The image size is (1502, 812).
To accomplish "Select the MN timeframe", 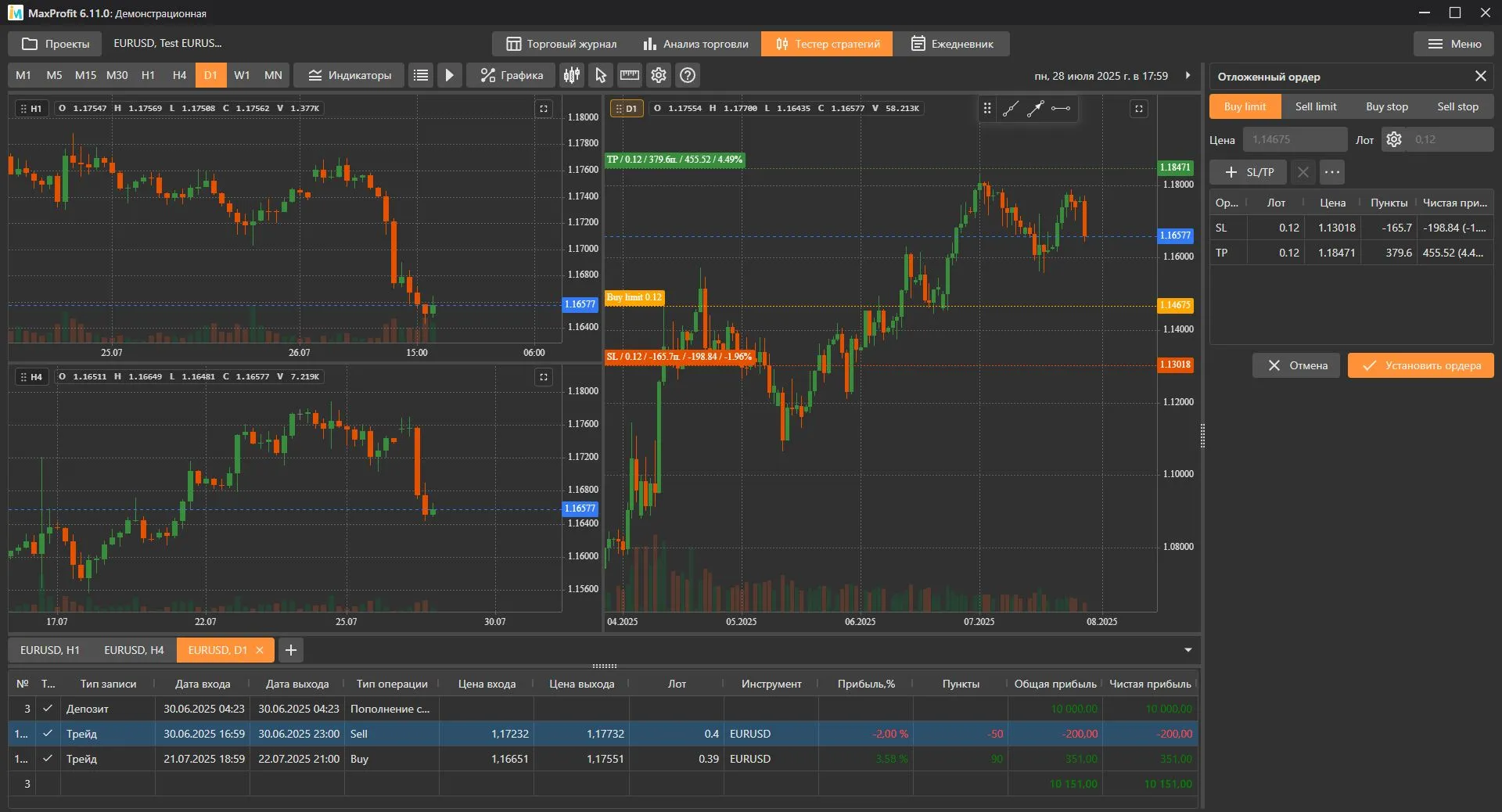I will click(x=273, y=75).
